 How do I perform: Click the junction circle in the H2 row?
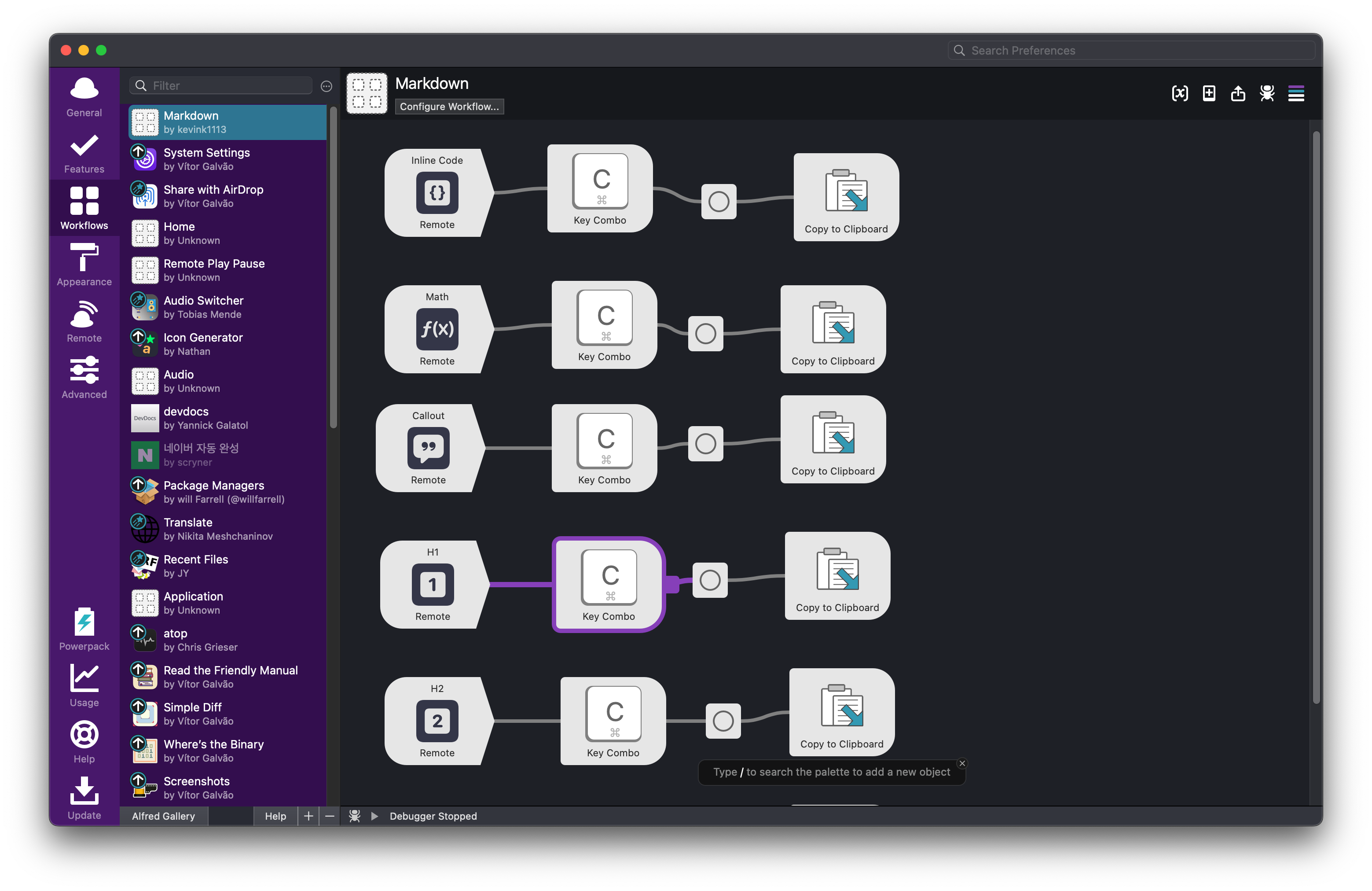(723, 721)
